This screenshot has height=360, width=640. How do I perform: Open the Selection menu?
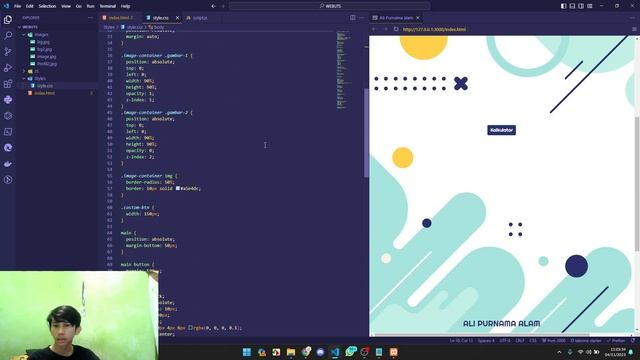(47, 6)
